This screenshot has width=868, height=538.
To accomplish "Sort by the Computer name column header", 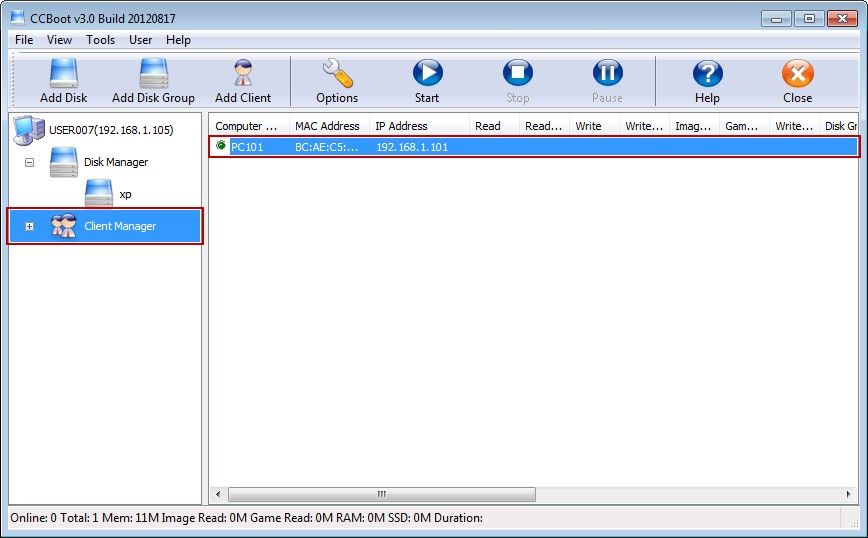I will [x=249, y=126].
